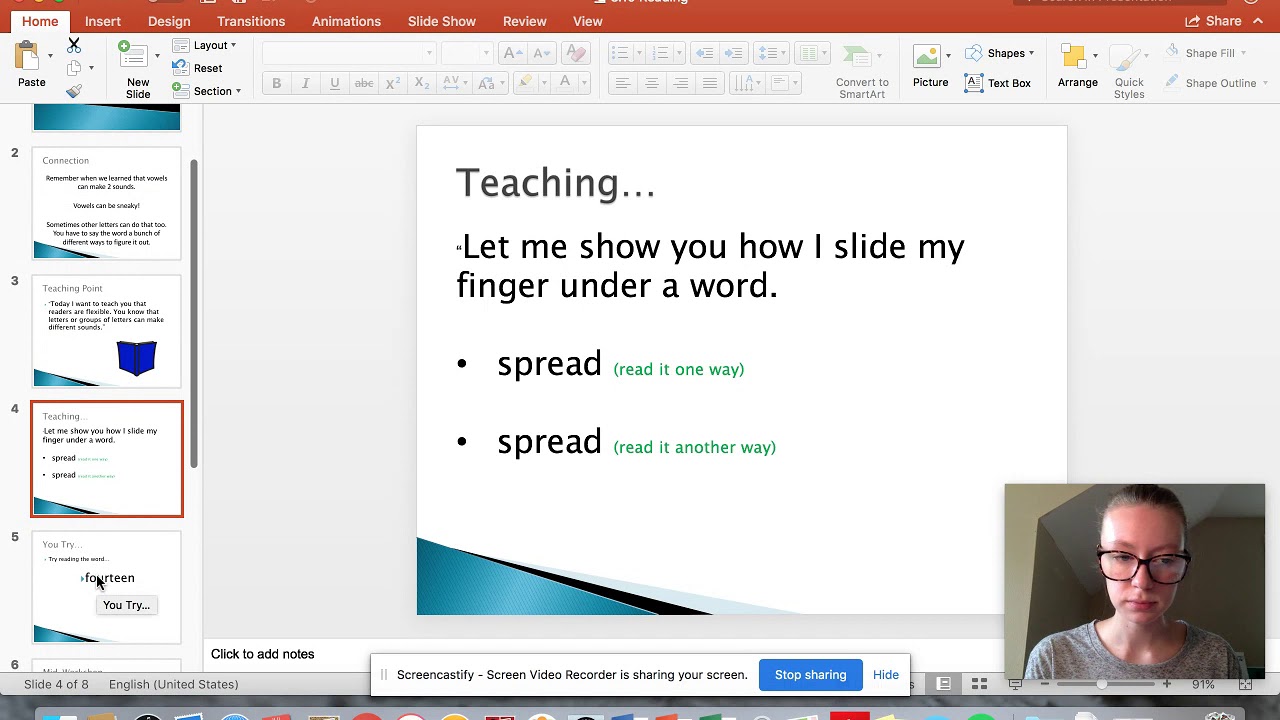Hide the Screencastify sharing bar

886,675
